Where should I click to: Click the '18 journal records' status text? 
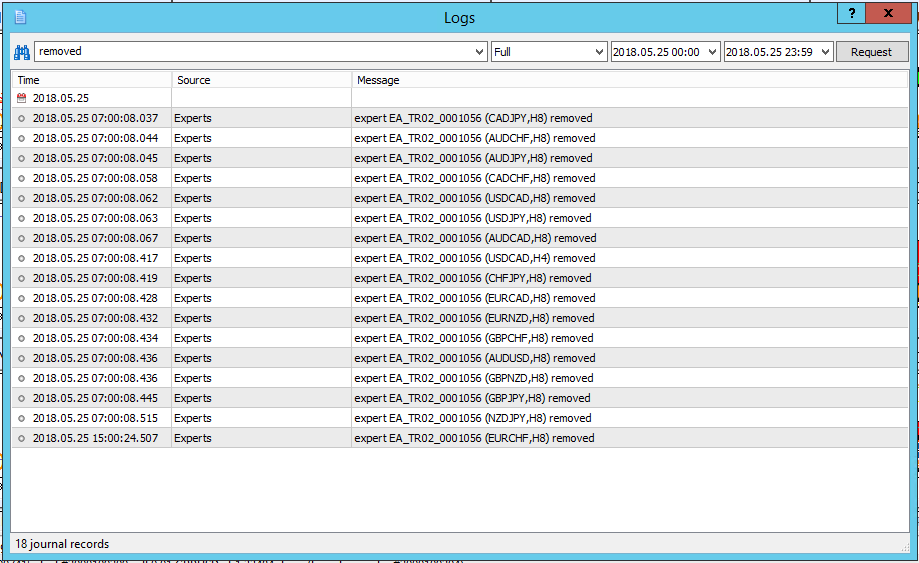(62, 544)
